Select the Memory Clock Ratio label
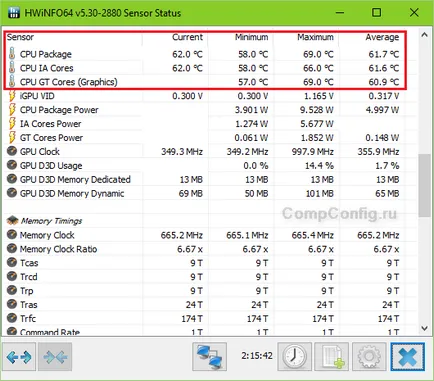Screen dimensions: 434x381 coord(58,249)
